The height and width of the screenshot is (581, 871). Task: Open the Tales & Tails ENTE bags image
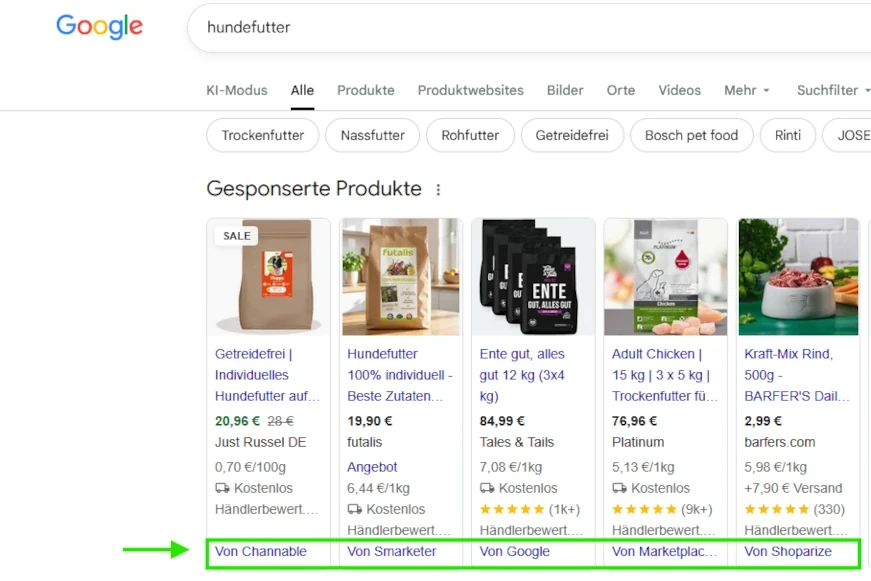pos(533,277)
